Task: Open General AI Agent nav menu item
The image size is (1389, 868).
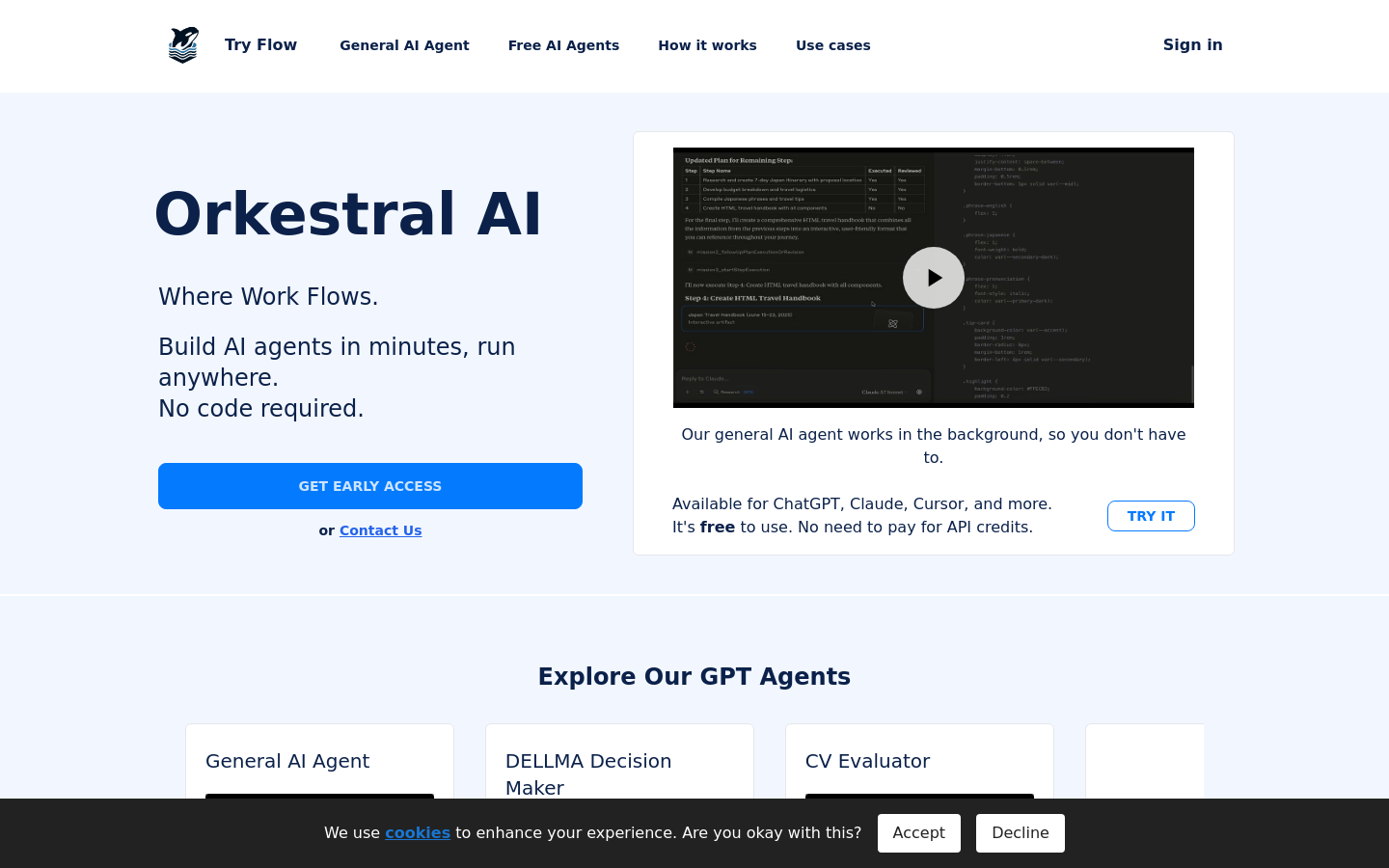Action: 404,45
